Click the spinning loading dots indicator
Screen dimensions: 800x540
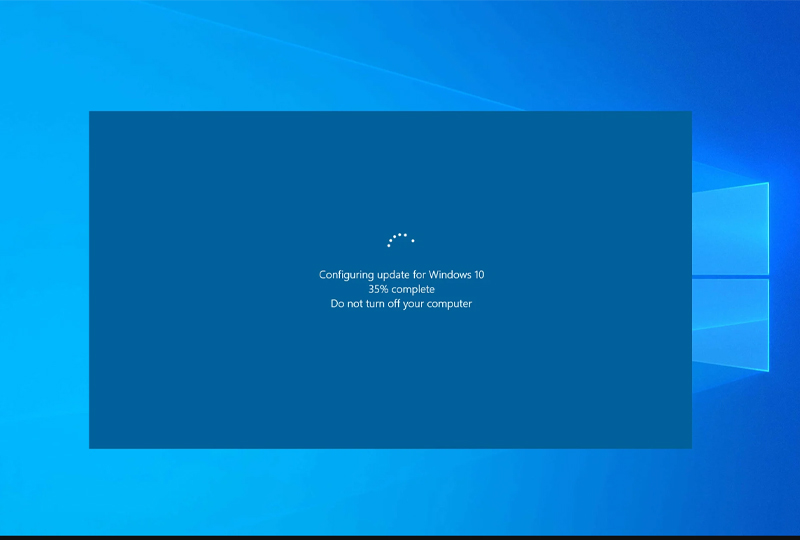[x=401, y=240]
